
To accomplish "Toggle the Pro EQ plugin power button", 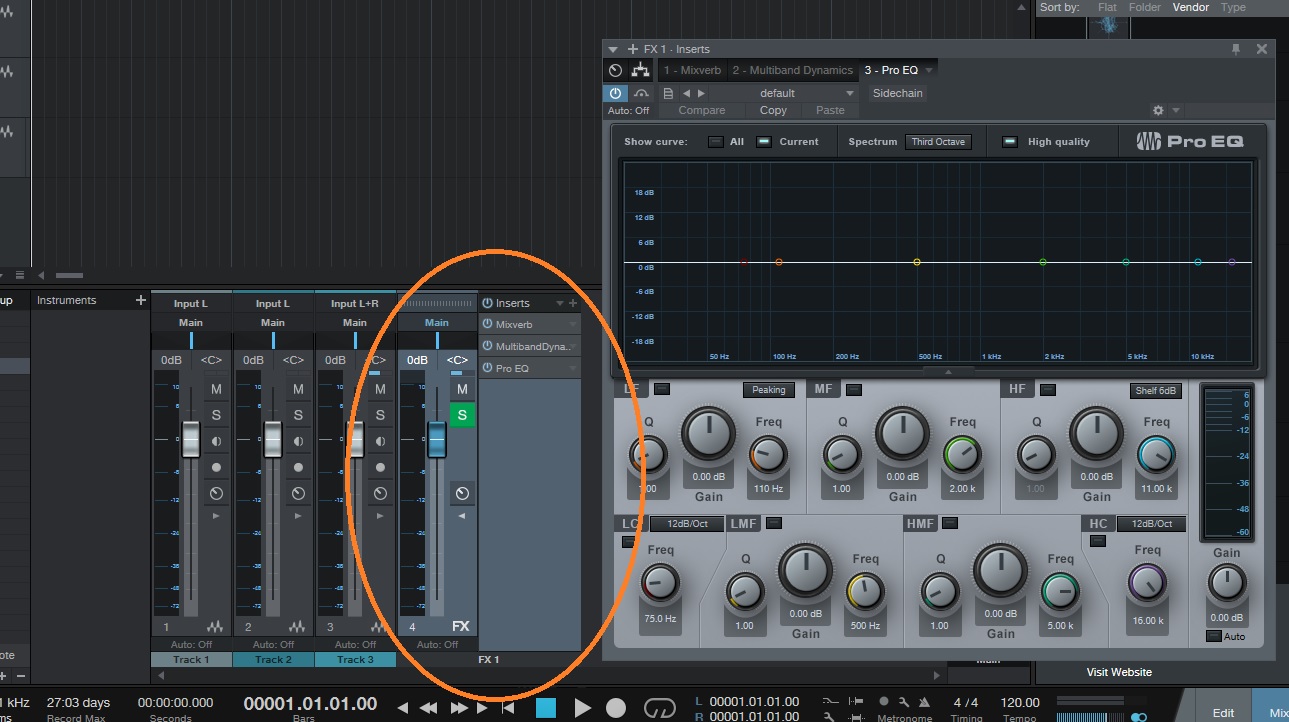I will coord(615,93).
